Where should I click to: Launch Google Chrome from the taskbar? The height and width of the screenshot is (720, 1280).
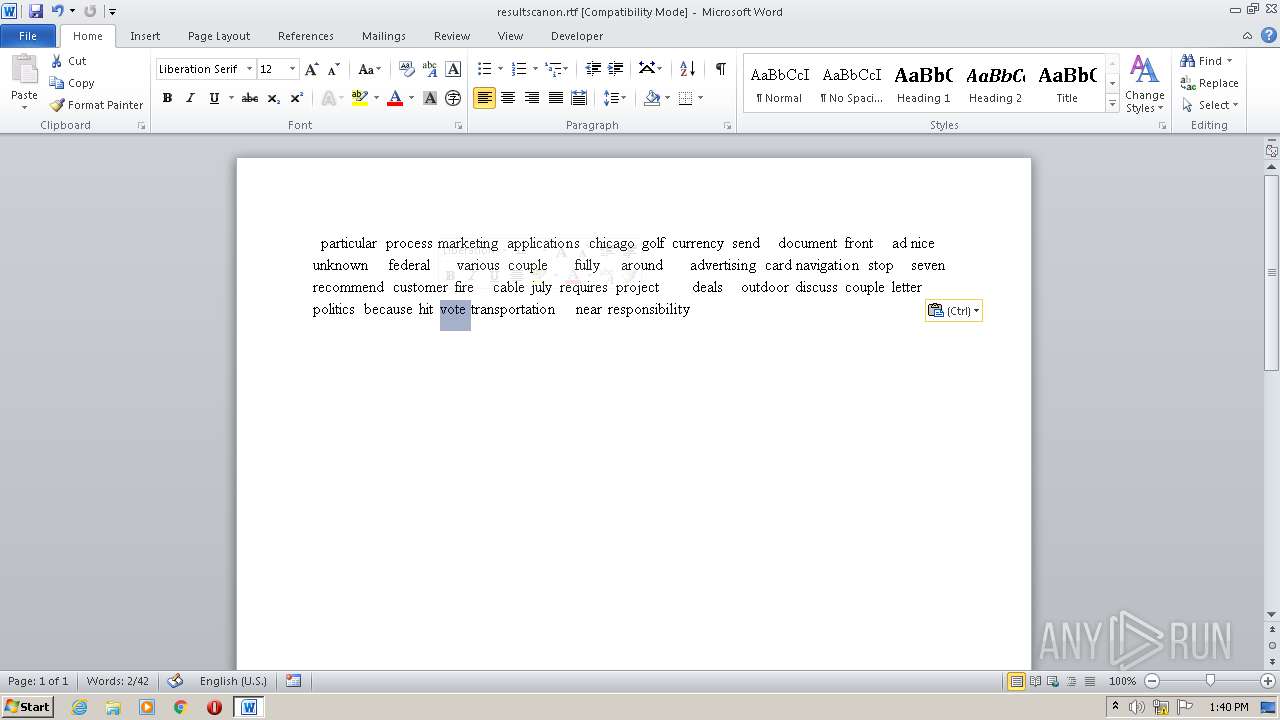[180, 707]
